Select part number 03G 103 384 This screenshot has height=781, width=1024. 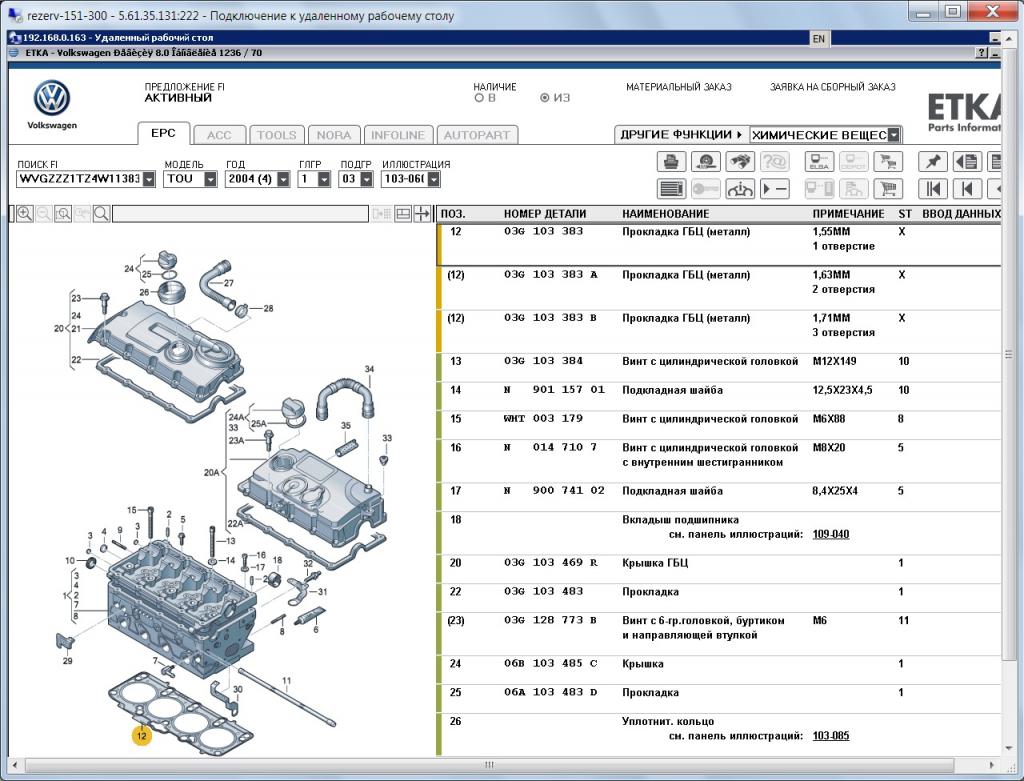(543, 361)
